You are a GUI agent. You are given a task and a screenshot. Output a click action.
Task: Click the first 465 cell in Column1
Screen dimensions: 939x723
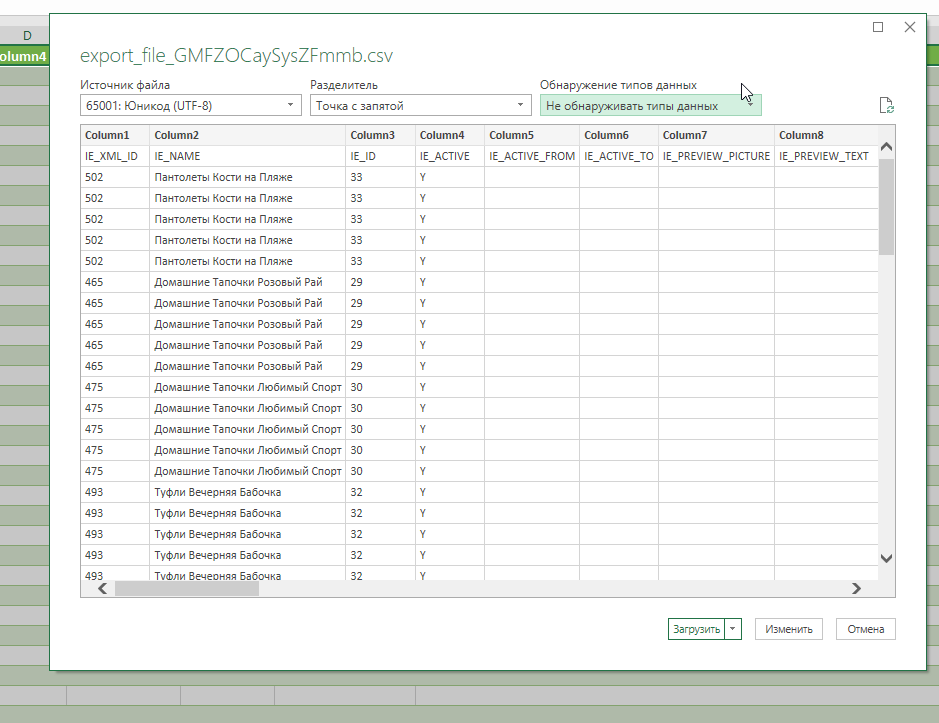point(115,282)
